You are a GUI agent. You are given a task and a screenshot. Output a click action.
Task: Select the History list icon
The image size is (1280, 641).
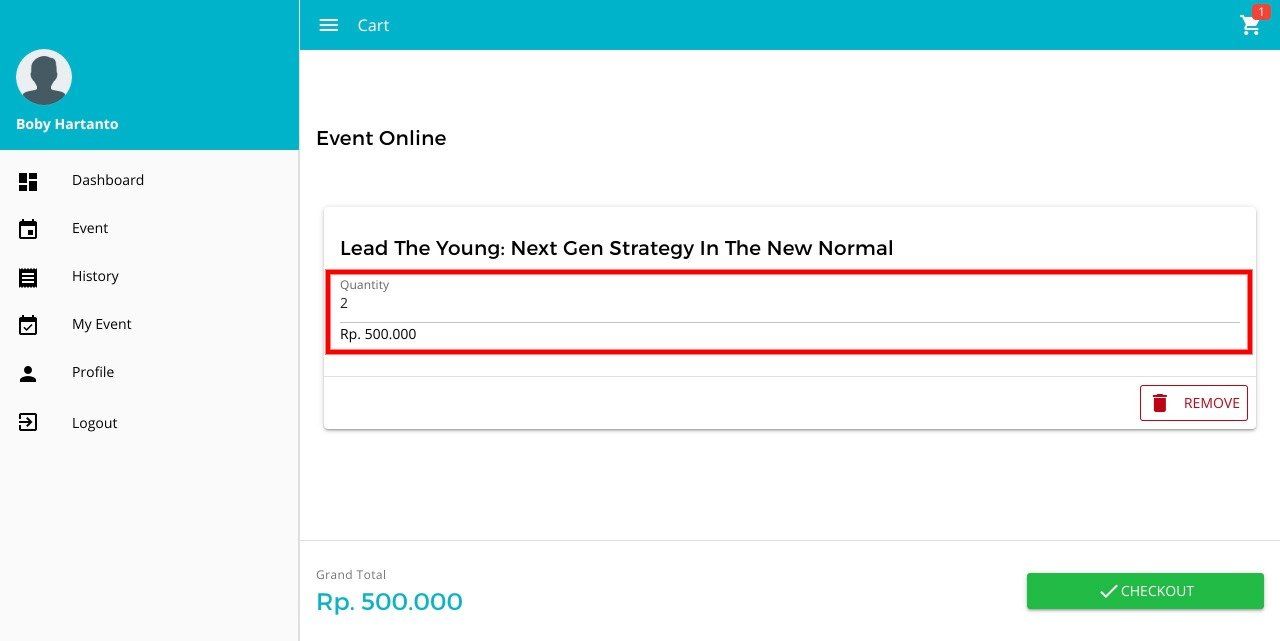click(28, 277)
